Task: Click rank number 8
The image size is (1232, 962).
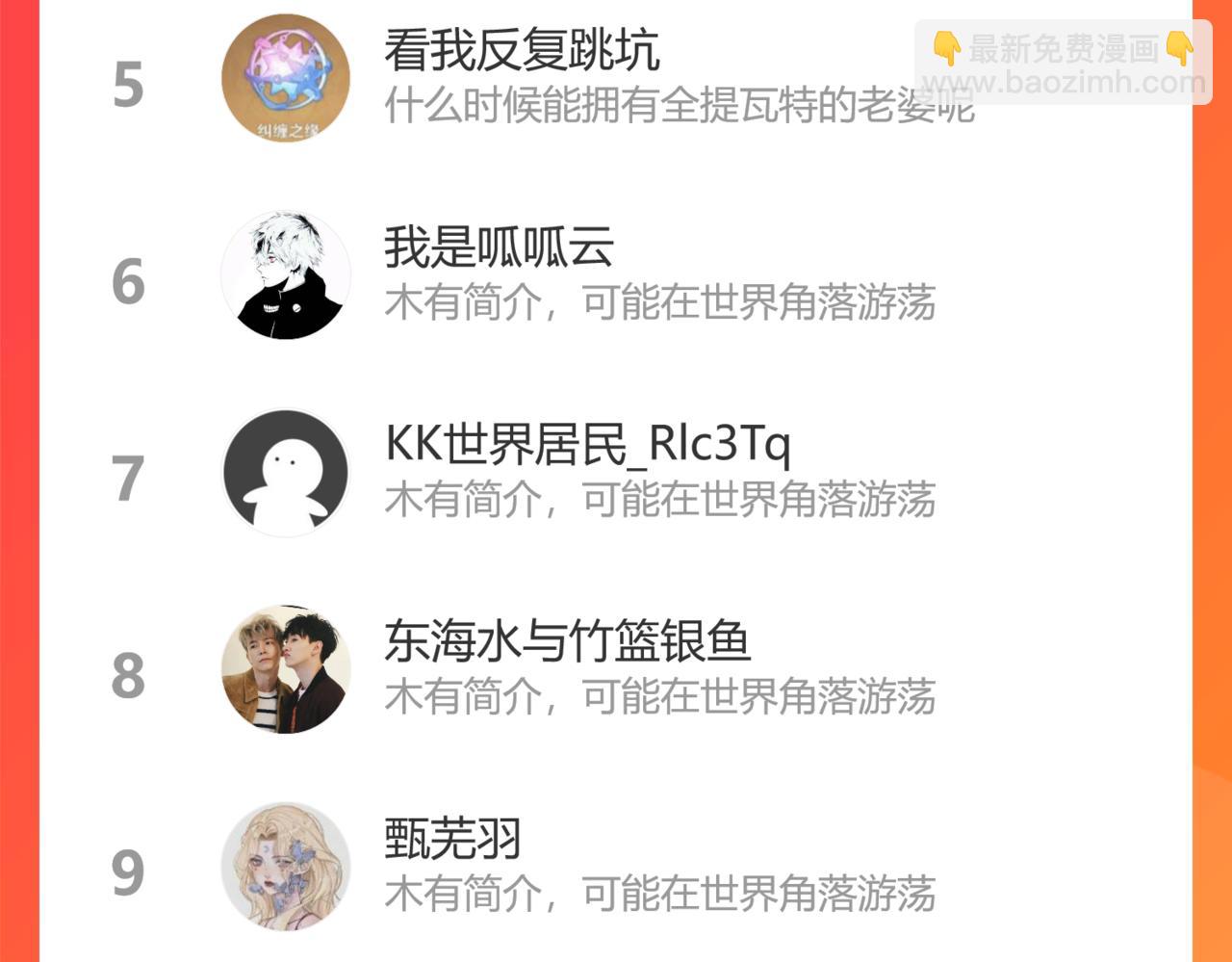Action: (x=128, y=676)
